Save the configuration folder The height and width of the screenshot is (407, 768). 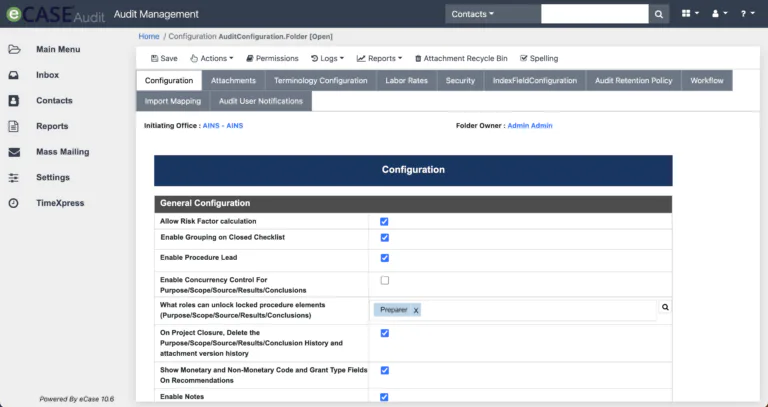click(164, 58)
